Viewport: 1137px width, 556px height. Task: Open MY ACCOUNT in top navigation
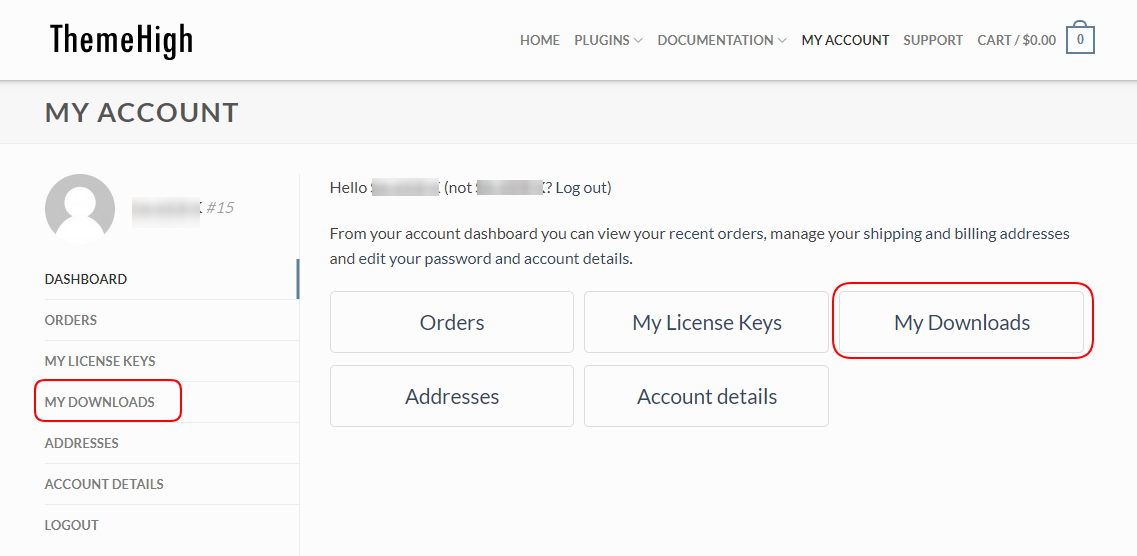[845, 41]
